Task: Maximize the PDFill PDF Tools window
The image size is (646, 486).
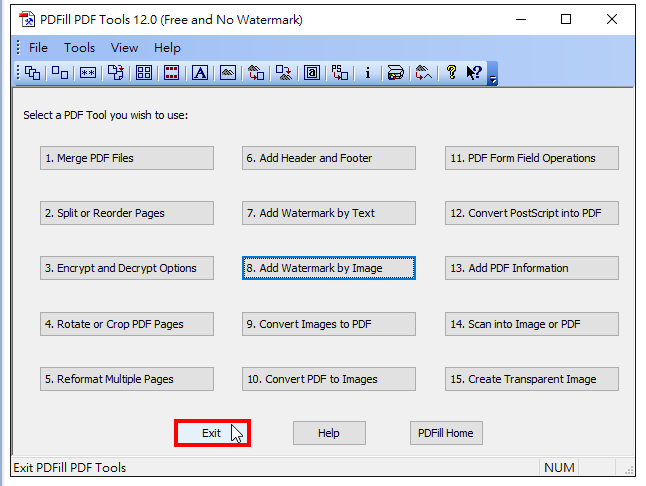Action: tap(566, 19)
